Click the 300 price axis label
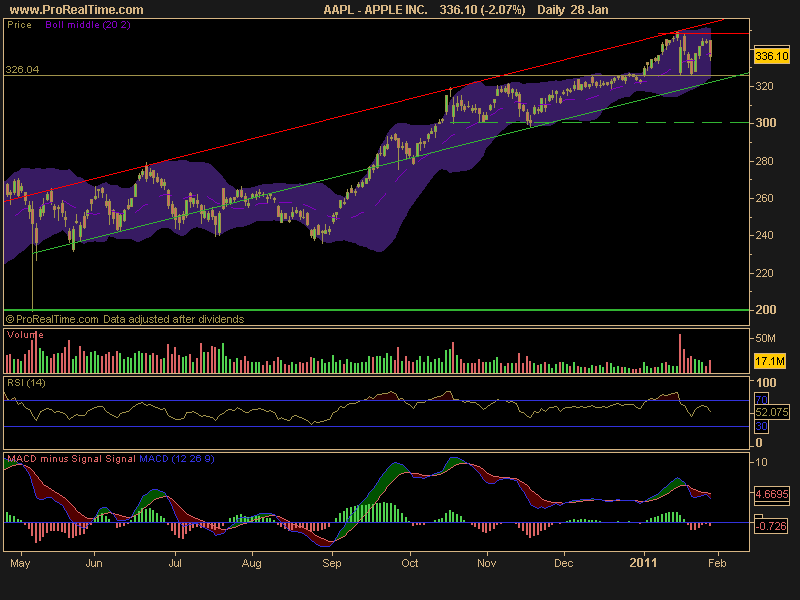 (765, 123)
